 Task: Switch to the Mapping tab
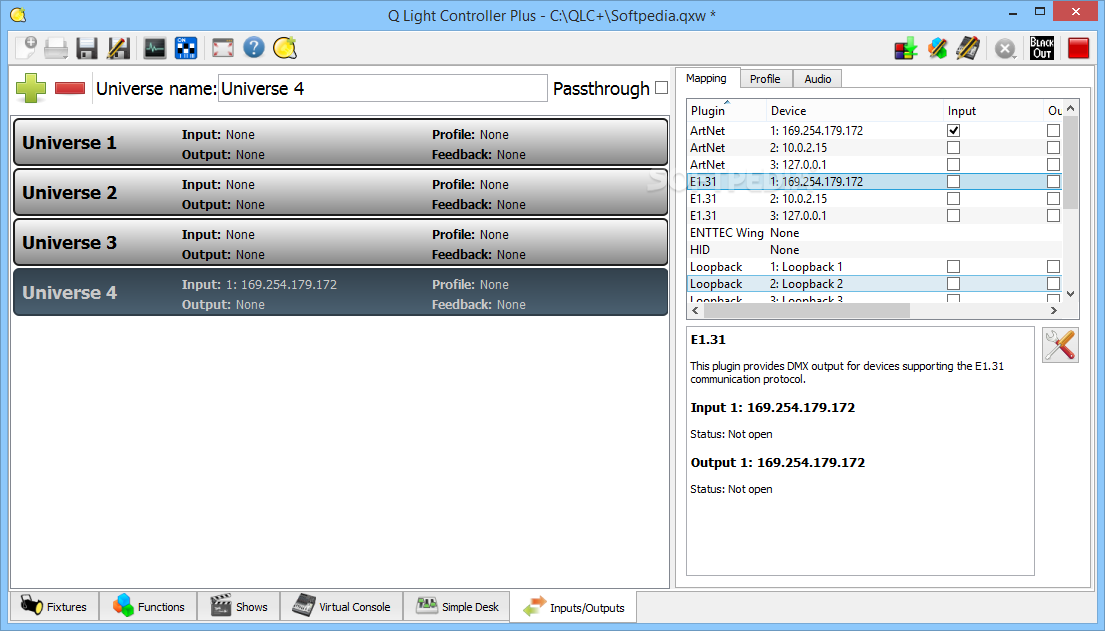pos(707,78)
